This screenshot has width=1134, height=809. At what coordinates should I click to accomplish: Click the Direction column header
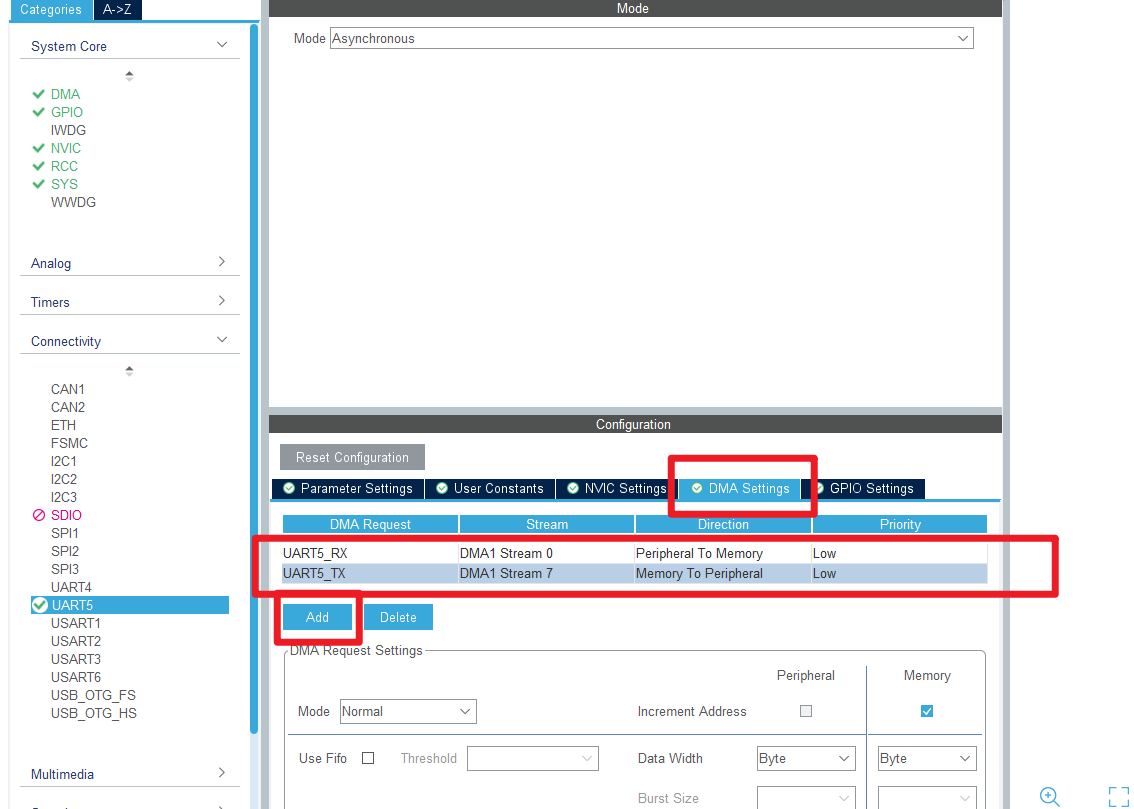coord(723,524)
